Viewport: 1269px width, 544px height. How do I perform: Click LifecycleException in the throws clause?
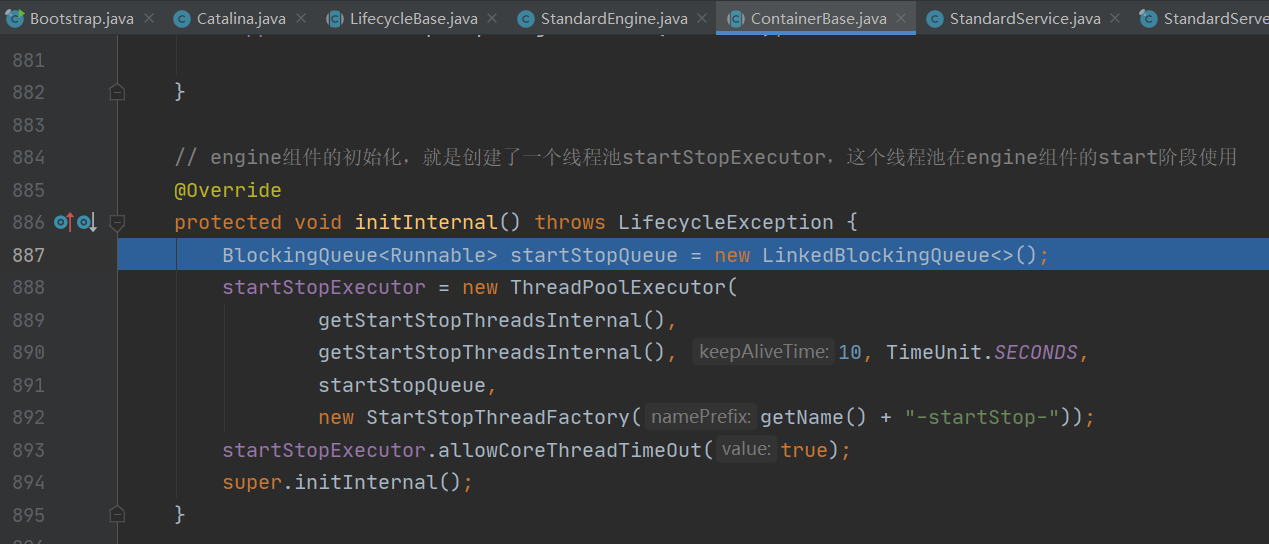726,222
